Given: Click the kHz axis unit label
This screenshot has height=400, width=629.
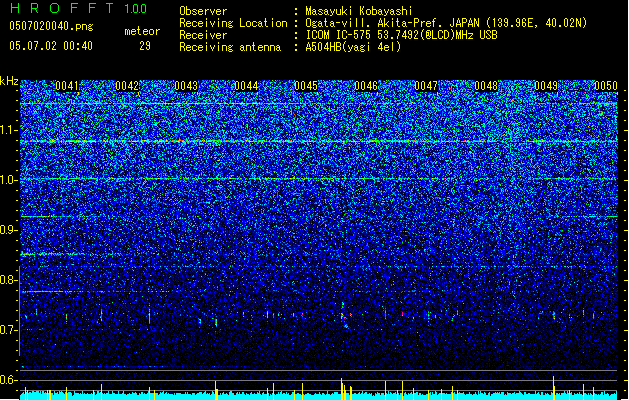Looking at the screenshot, I should 9,81.
